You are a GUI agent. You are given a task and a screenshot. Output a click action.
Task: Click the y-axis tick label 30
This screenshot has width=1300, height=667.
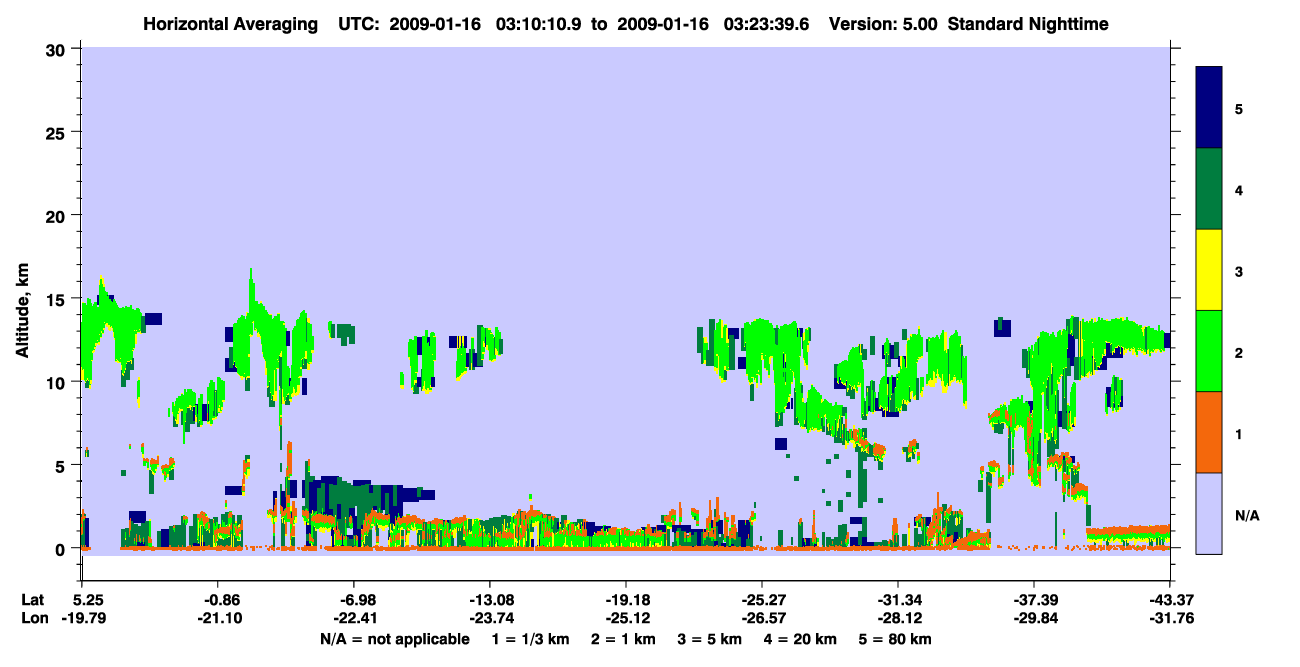click(x=56, y=49)
